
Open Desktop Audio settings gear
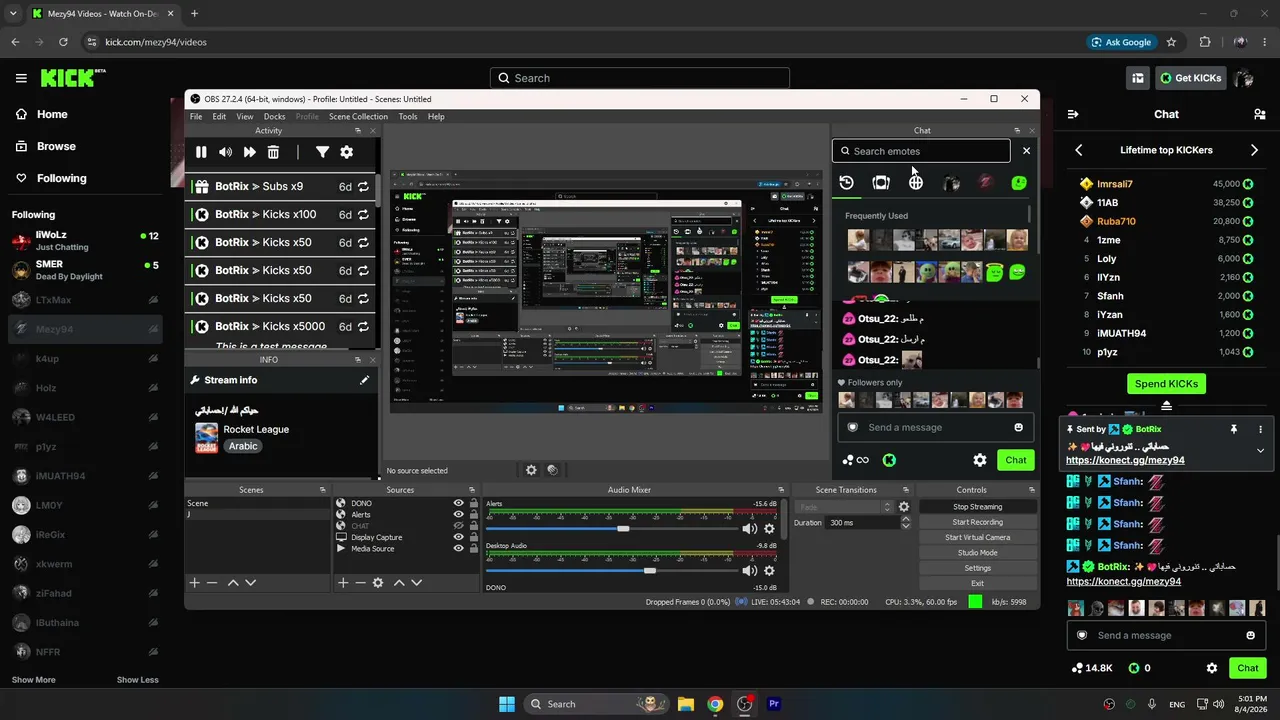pyautogui.click(x=769, y=571)
